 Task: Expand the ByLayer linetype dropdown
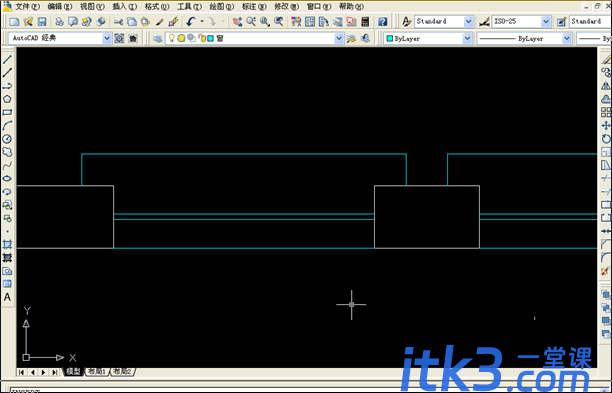point(567,38)
